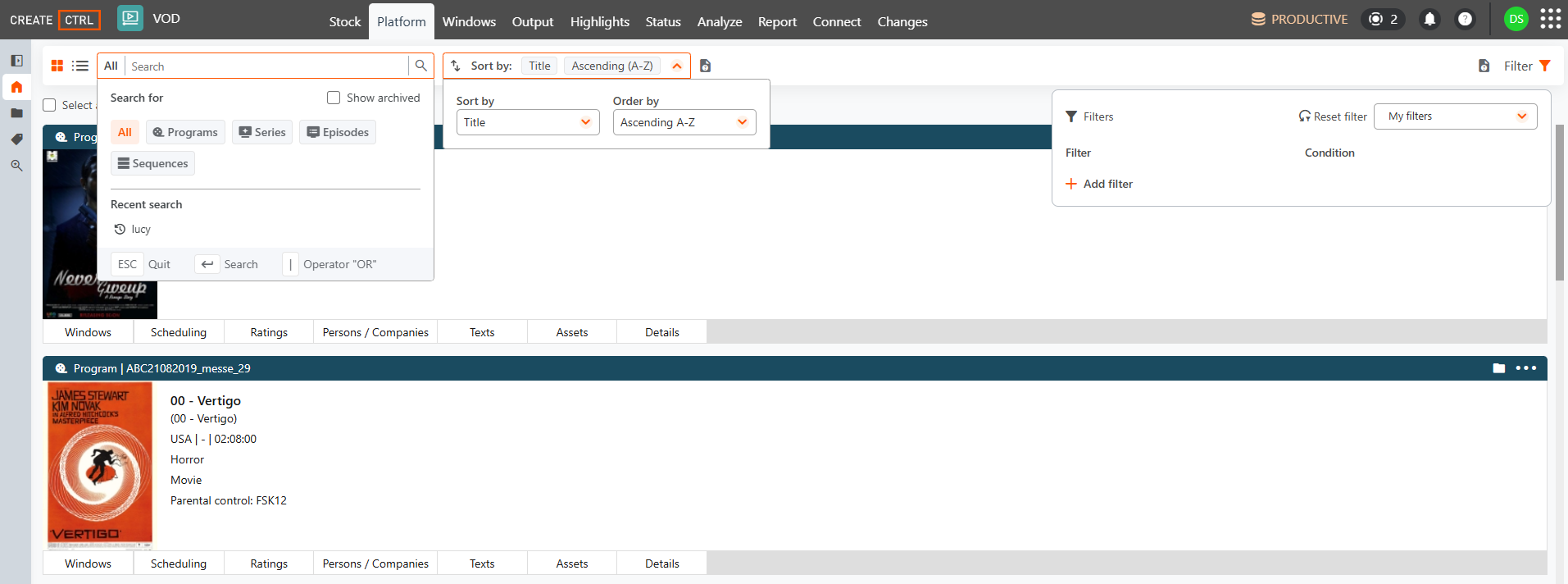Go to the Windows menu tab
The height and width of the screenshot is (584, 1568).
pos(469,21)
